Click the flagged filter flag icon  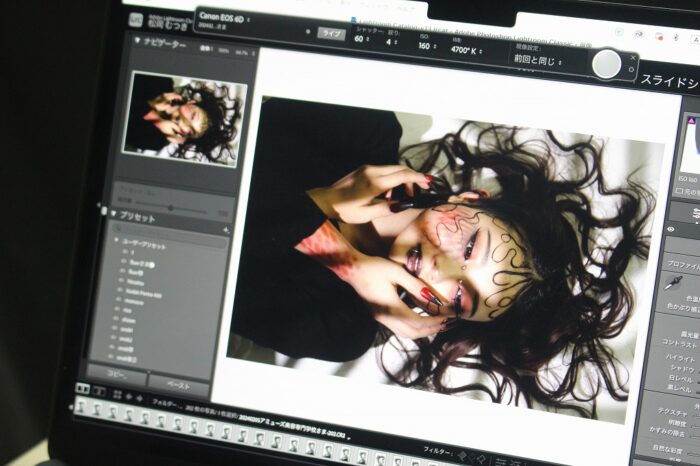click(x=463, y=456)
